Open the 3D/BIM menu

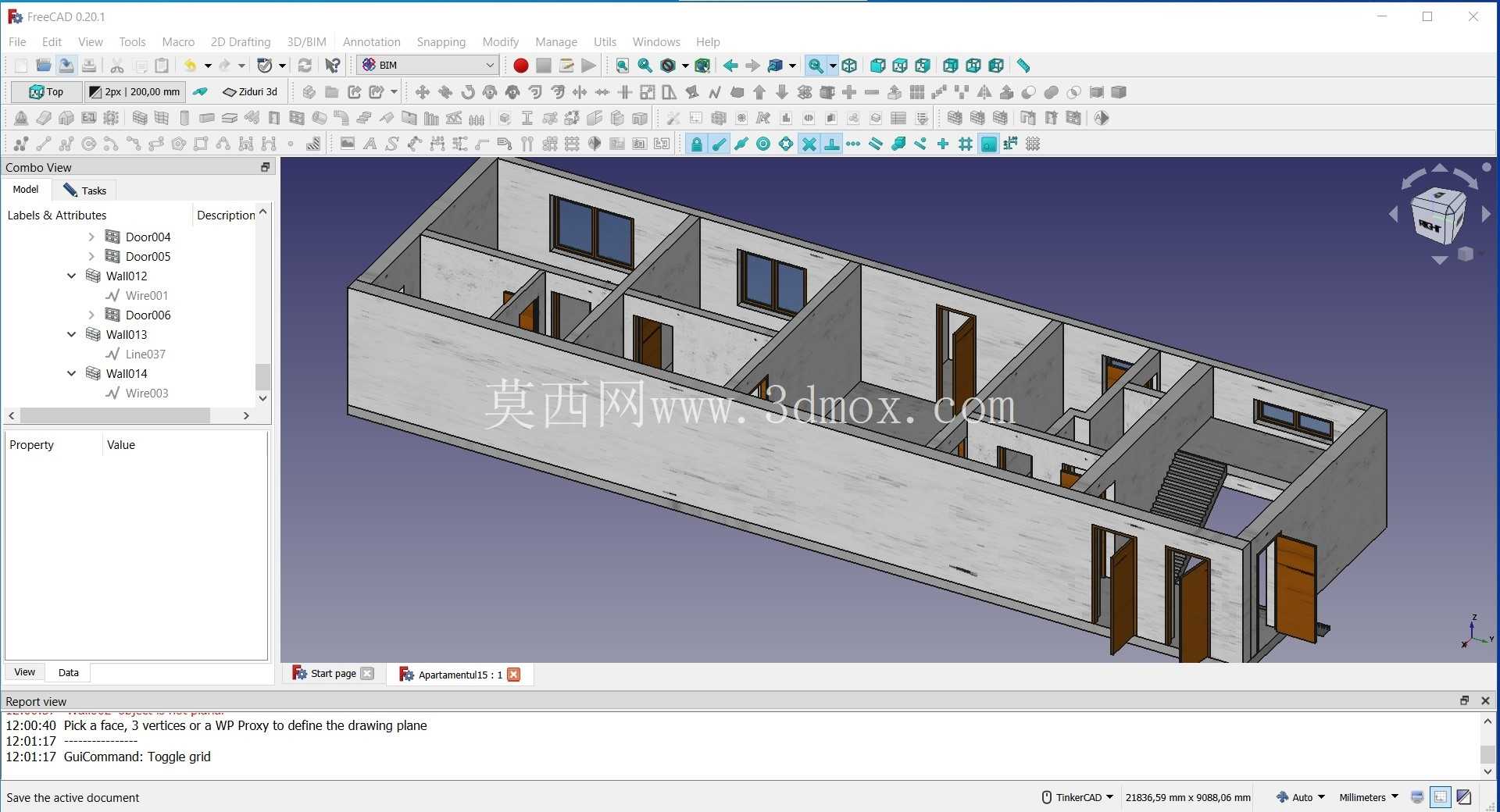[x=306, y=41]
